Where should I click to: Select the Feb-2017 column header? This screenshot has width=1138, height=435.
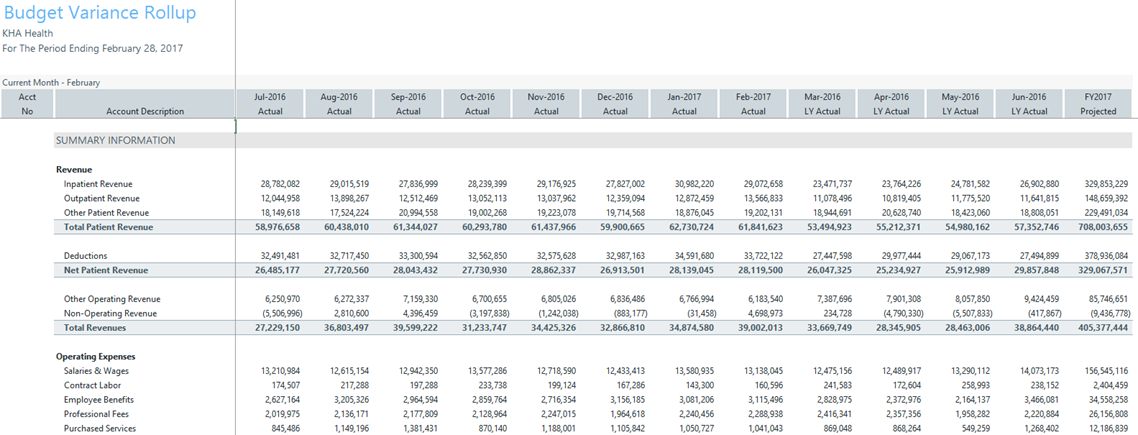pyautogui.click(x=753, y=104)
